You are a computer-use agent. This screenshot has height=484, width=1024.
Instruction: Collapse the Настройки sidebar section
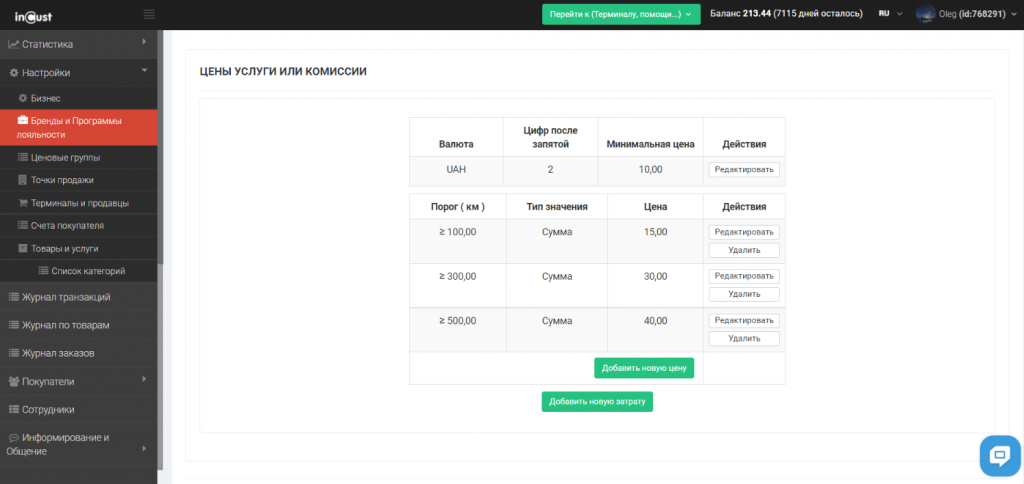click(x=144, y=71)
